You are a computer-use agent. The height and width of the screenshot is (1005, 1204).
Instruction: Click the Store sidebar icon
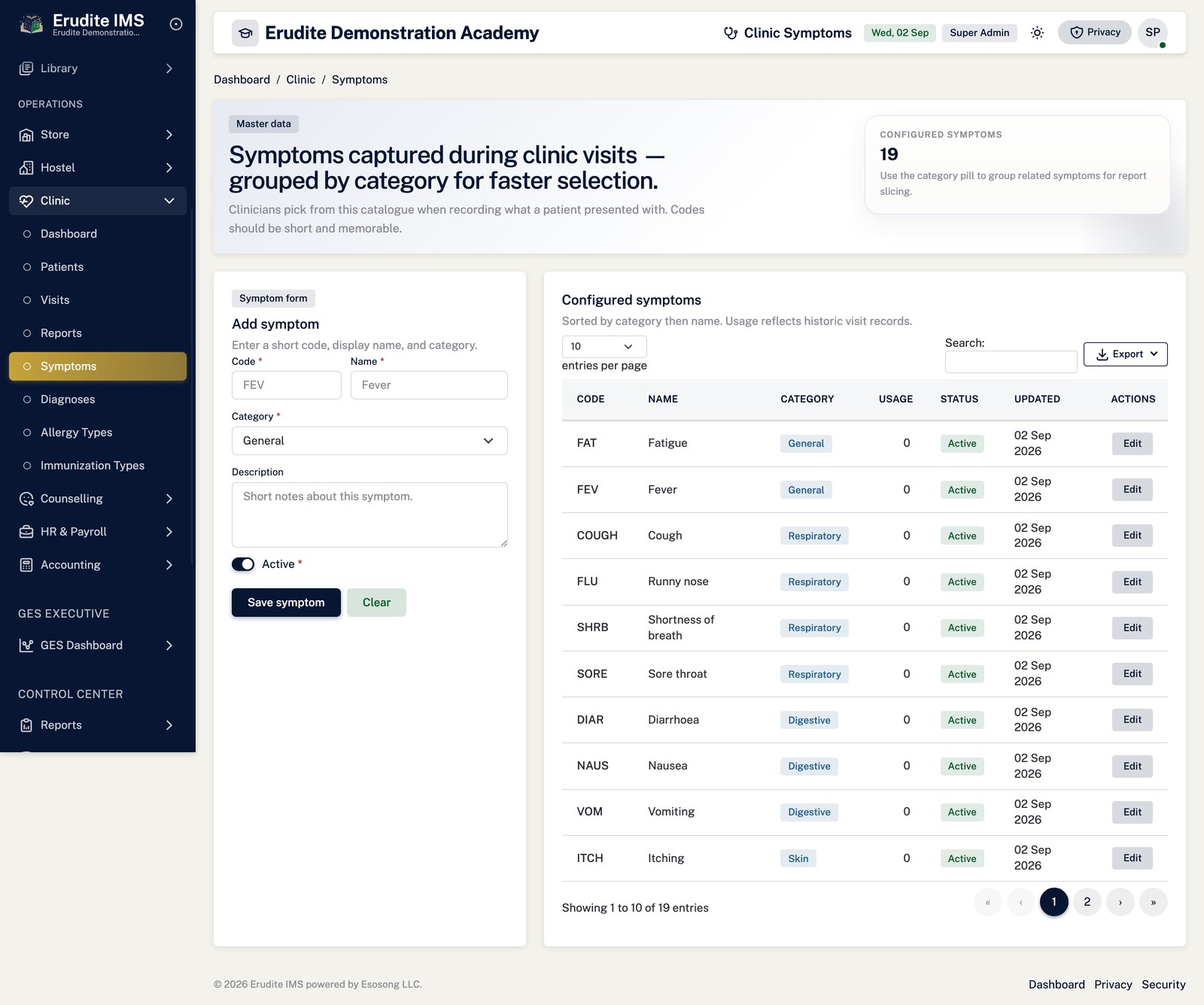click(x=26, y=135)
